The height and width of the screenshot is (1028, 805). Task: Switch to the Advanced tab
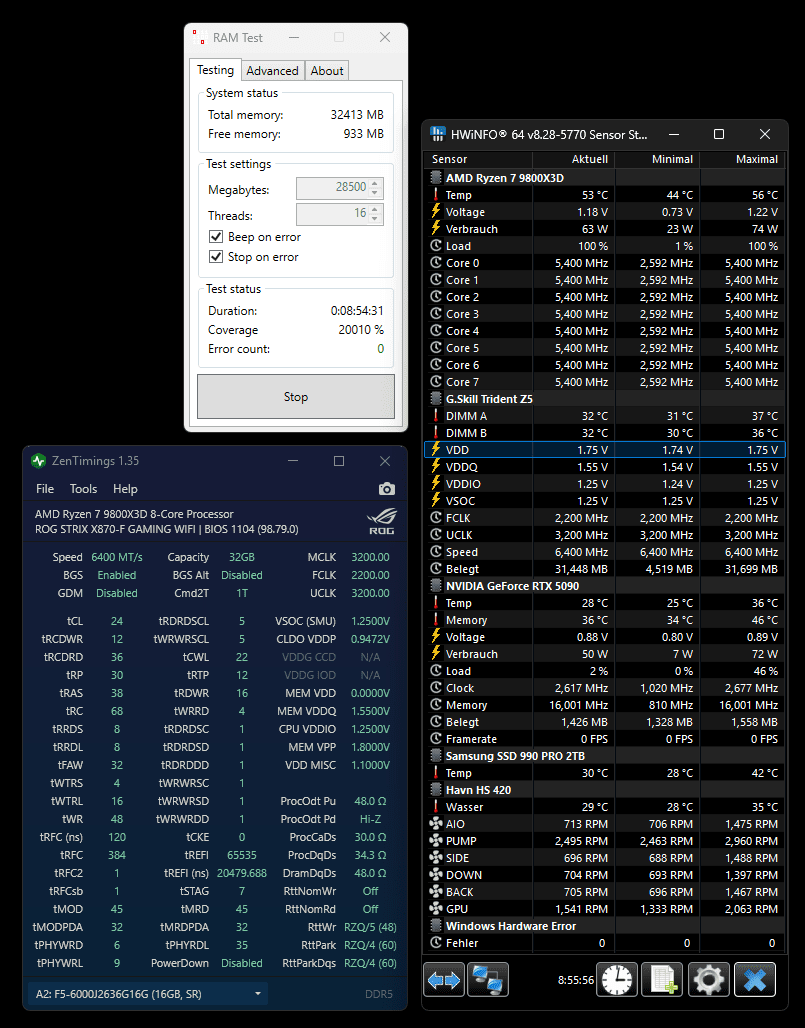pos(272,70)
